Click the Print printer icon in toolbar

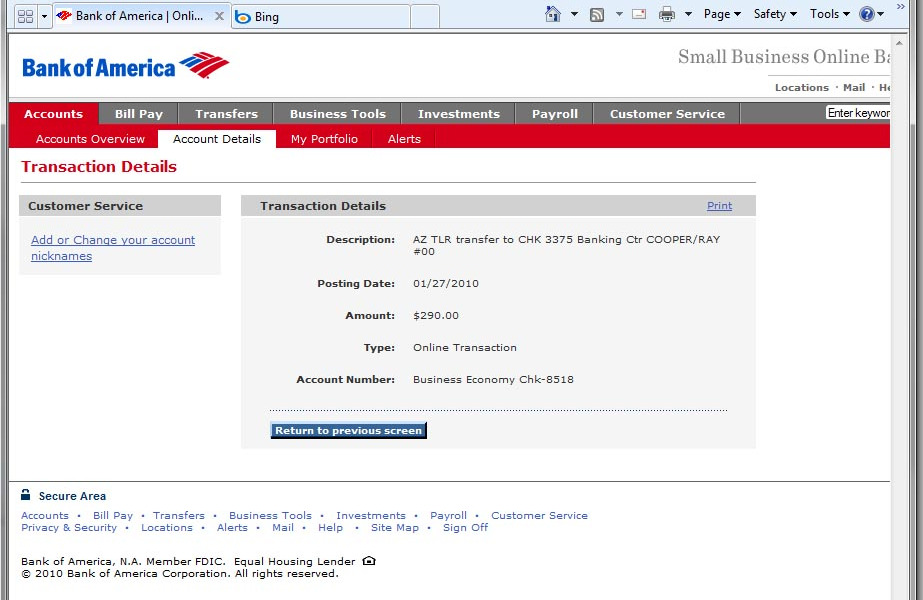coord(667,14)
